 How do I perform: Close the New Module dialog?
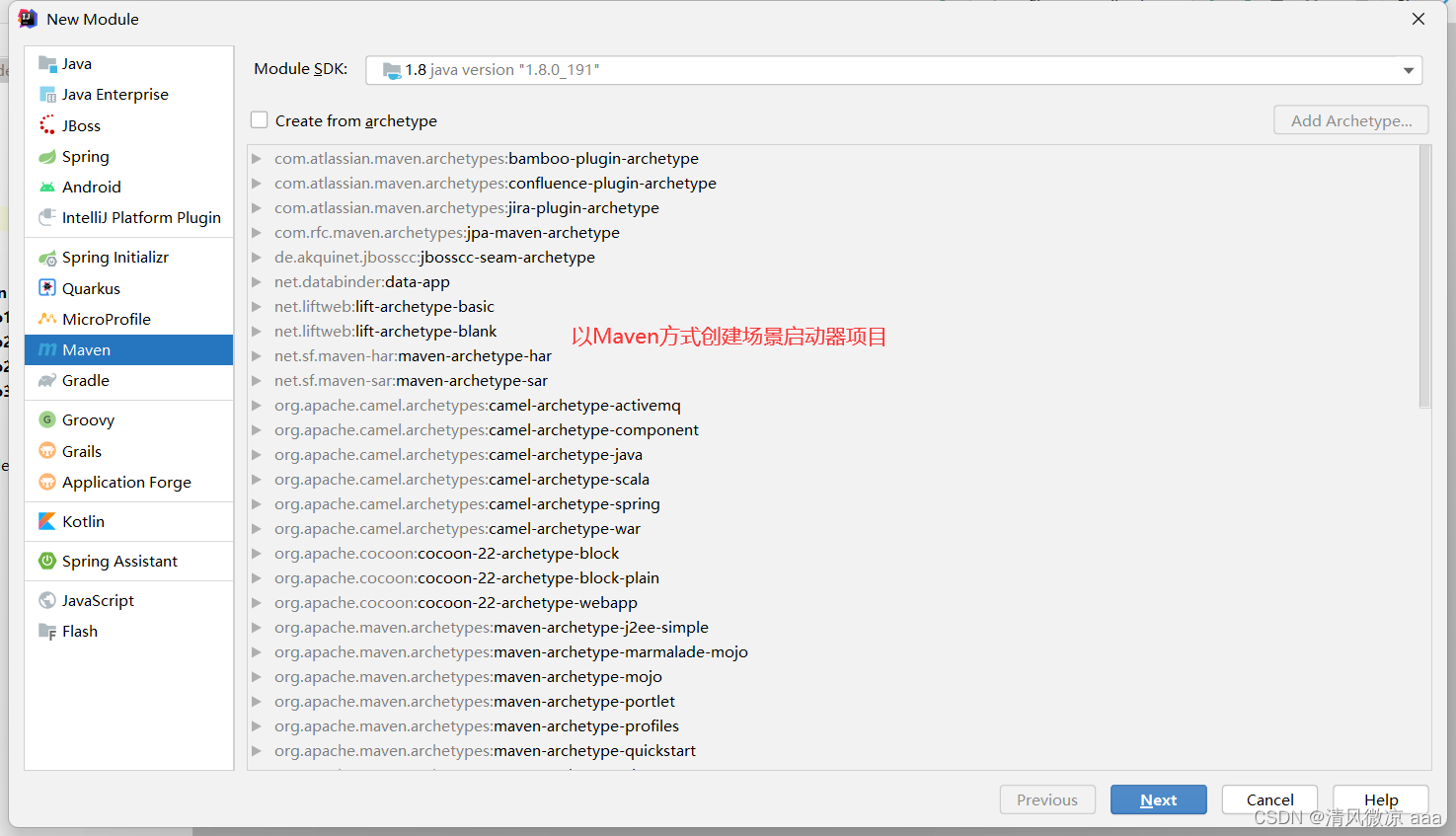[1418, 19]
